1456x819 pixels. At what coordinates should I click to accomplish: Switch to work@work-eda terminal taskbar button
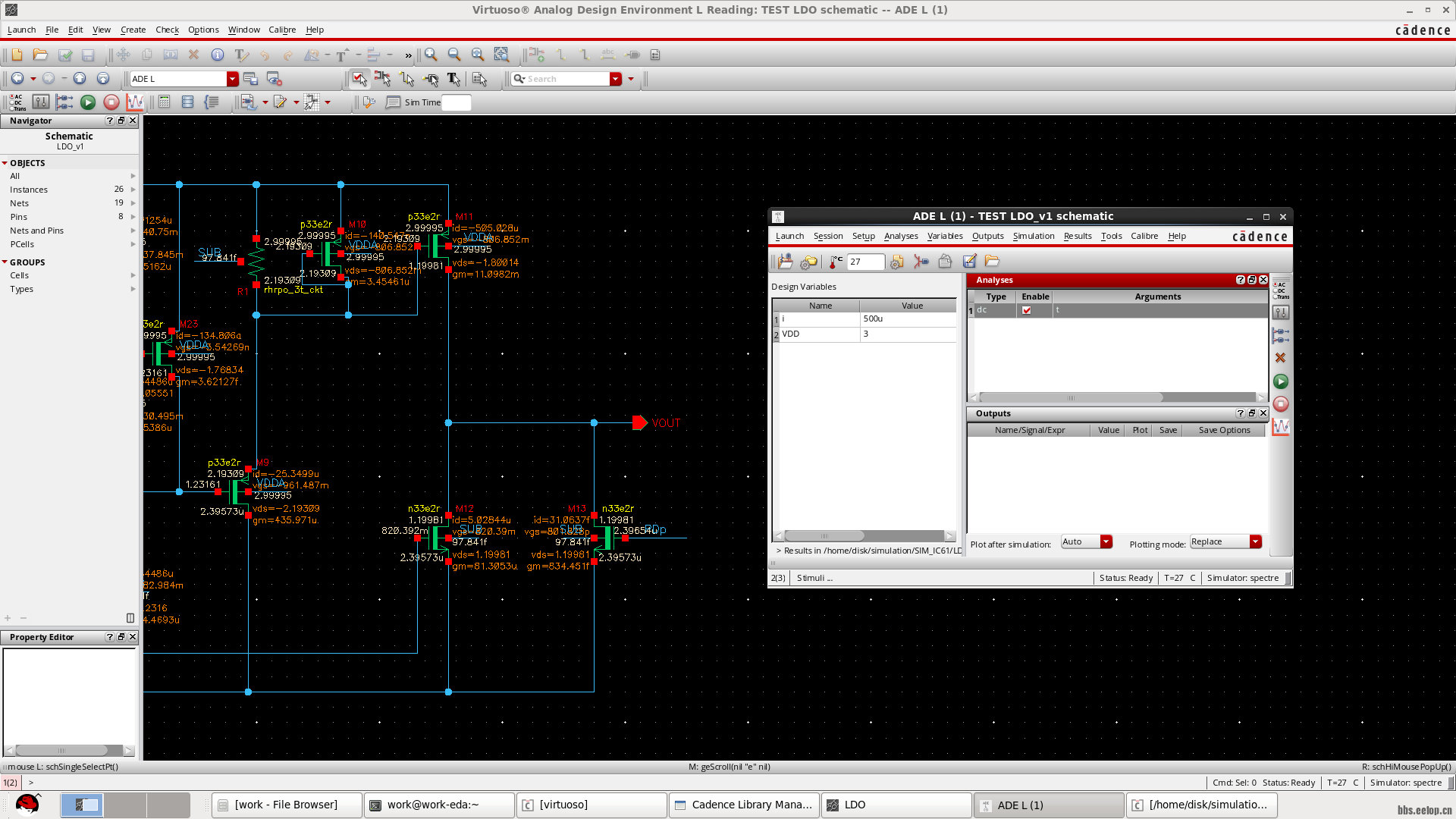tap(440, 805)
